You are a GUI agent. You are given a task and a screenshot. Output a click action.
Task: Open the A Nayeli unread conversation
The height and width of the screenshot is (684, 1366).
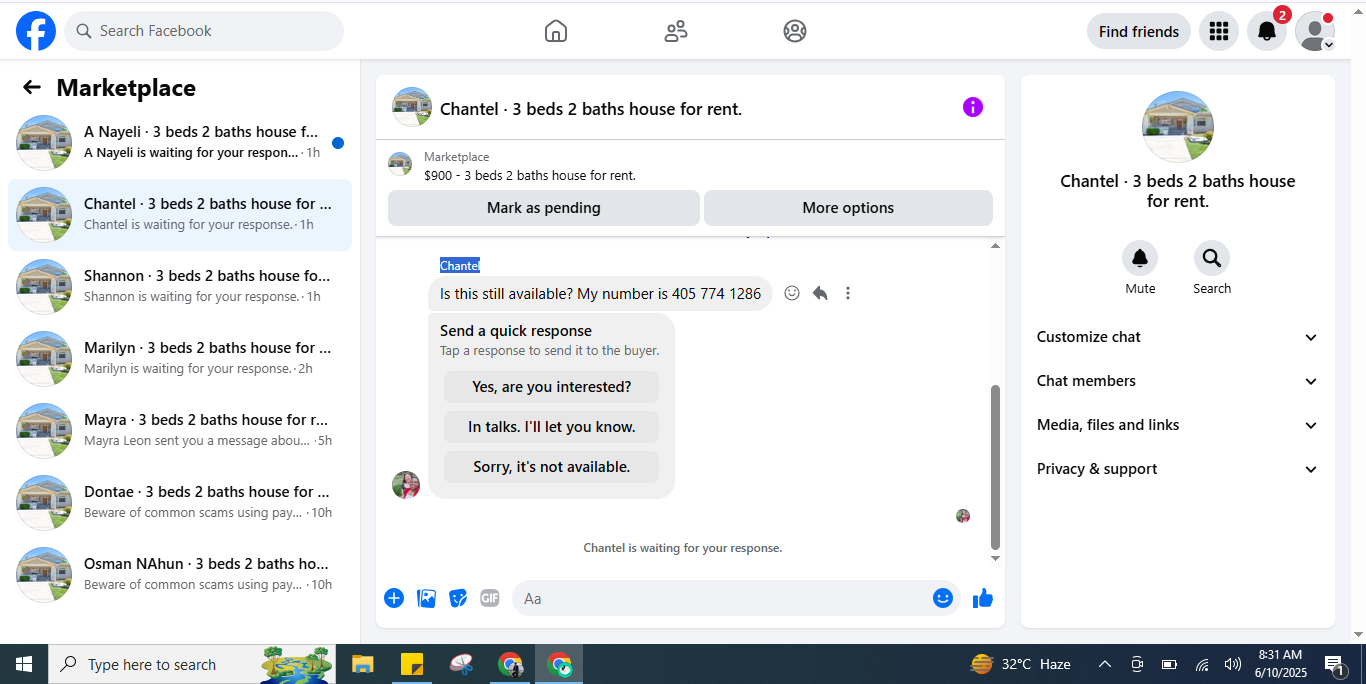point(180,142)
